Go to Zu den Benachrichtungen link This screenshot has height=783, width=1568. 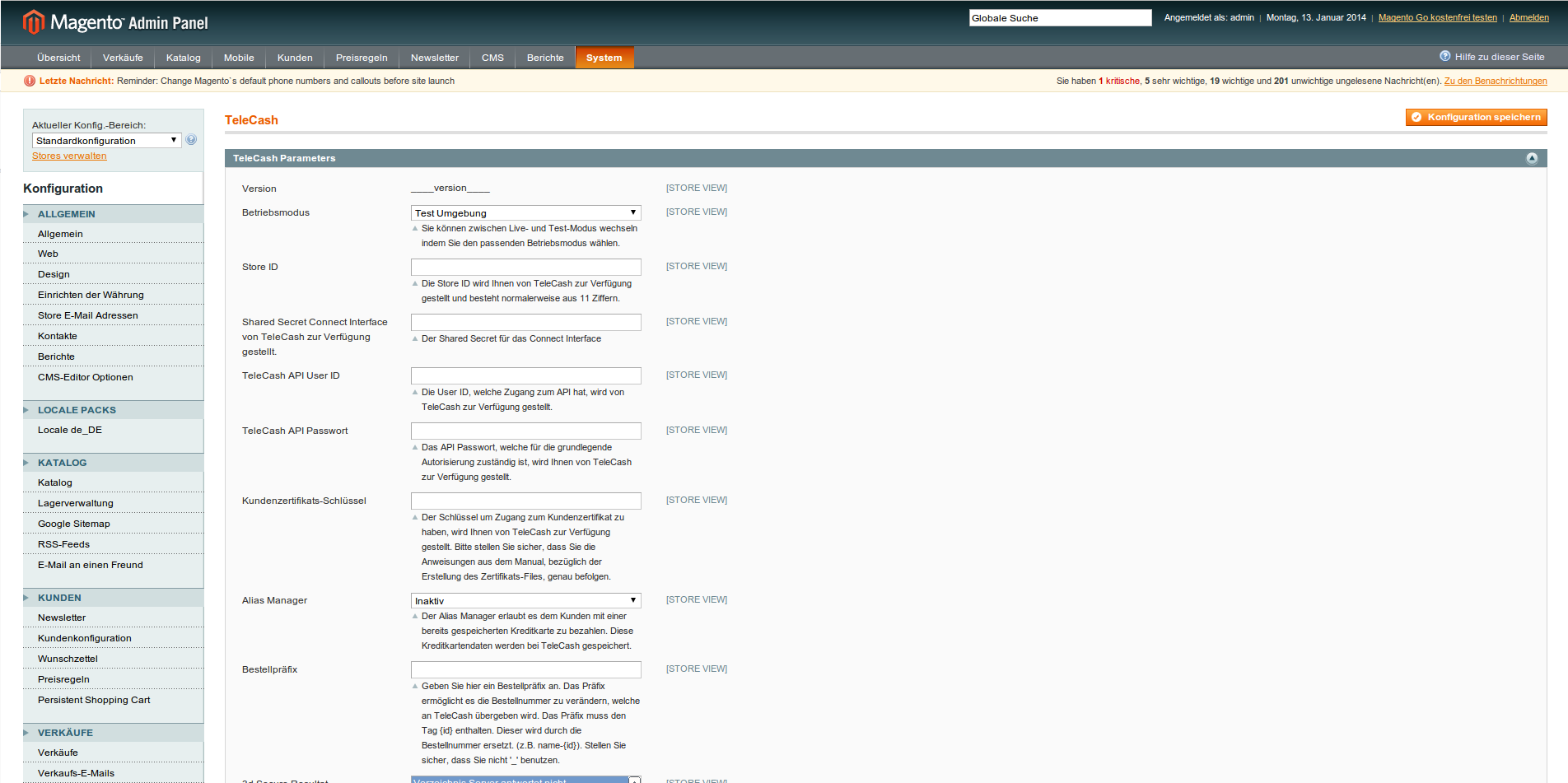(x=1495, y=81)
